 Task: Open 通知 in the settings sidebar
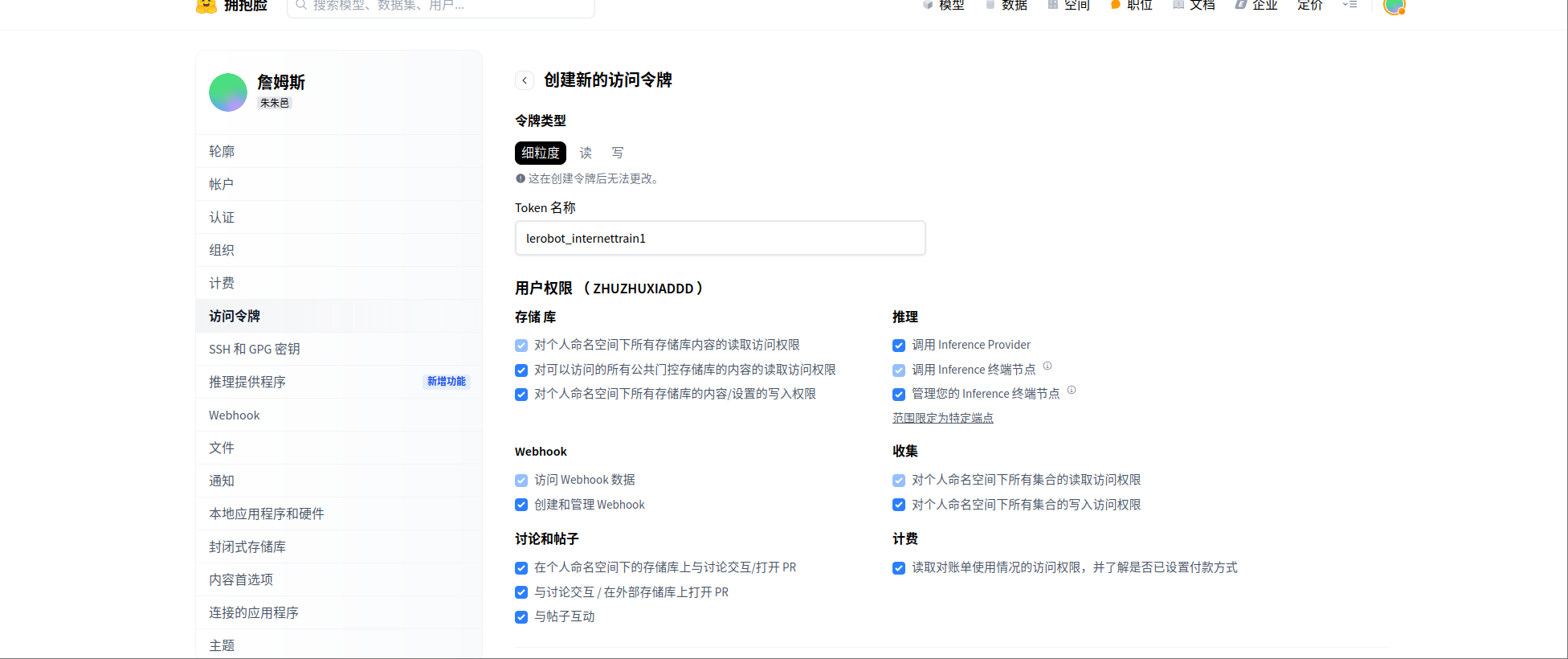coord(339,481)
